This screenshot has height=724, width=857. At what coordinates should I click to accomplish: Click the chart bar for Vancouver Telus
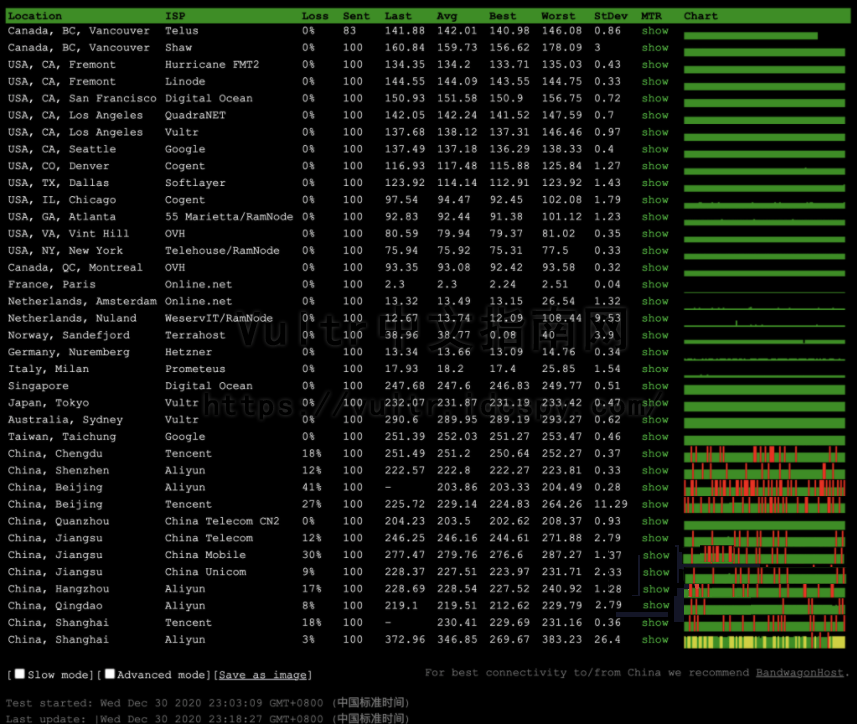pyautogui.click(x=750, y=36)
